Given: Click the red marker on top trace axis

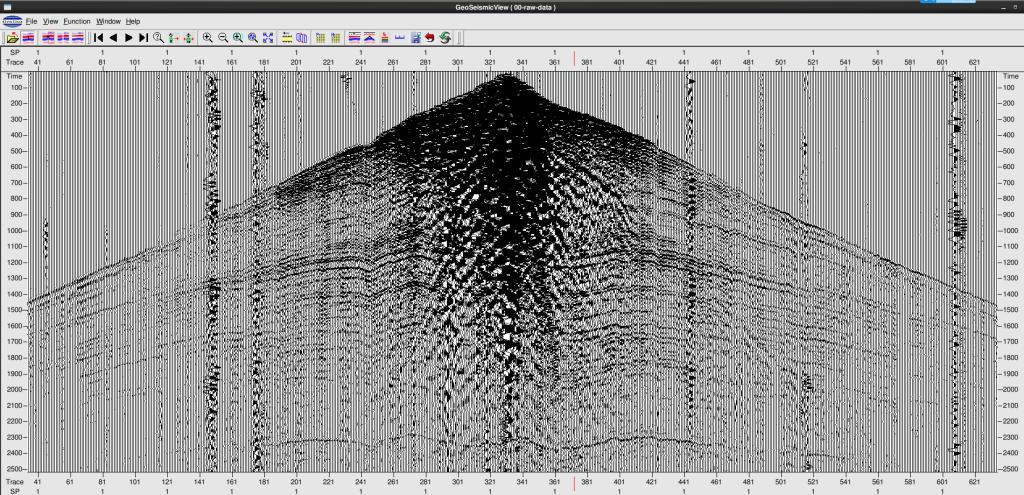Looking at the screenshot, I should (x=574, y=59).
